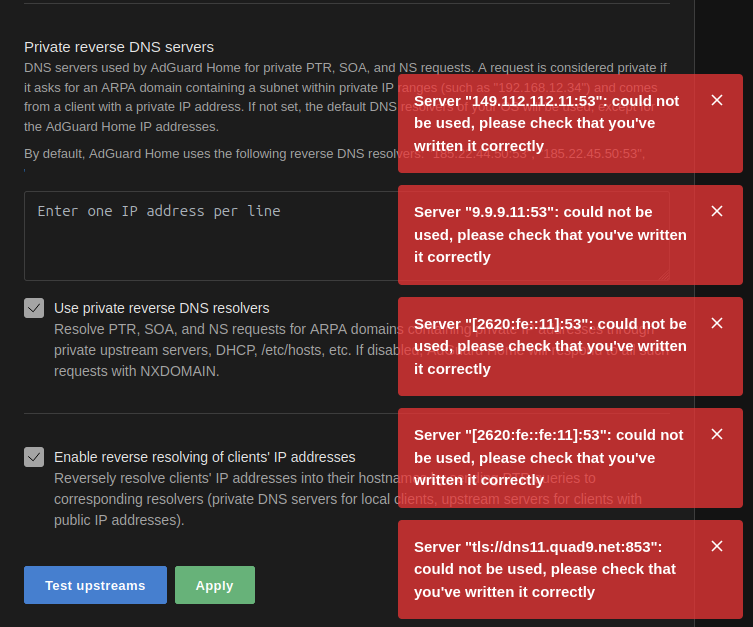
Task: Dismiss the tls://dns11.quad9.net:853 error toast
Action: [x=716, y=546]
